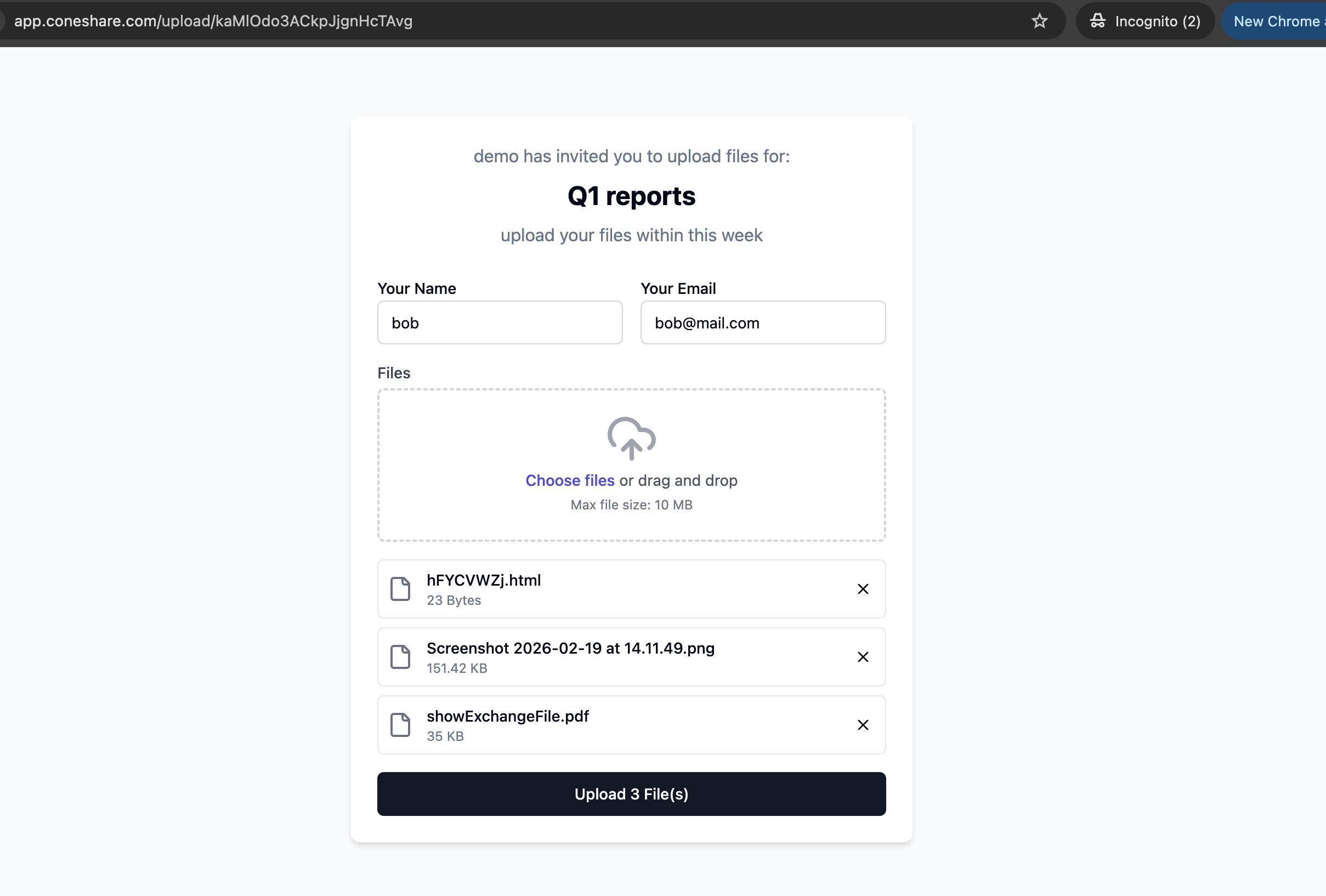Click the browser address bar URL
The width and height of the screenshot is (1326, 896).
[214, 21]
